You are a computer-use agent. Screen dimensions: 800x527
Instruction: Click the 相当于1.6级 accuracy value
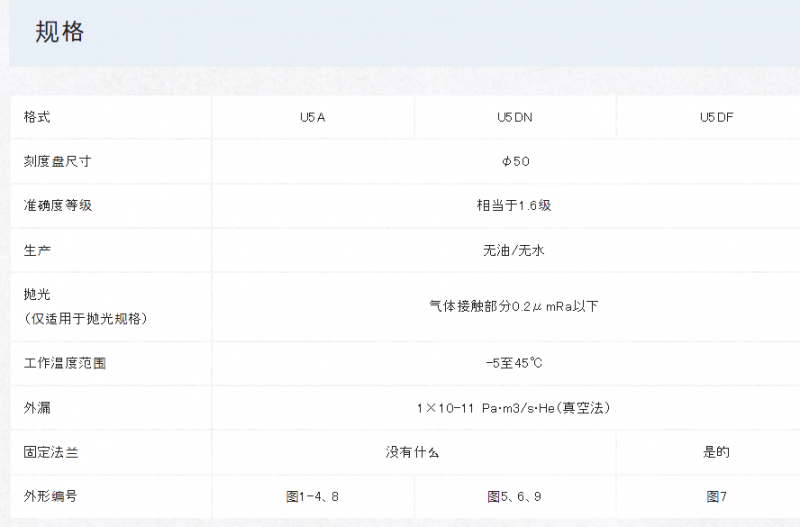coord(514,206)
